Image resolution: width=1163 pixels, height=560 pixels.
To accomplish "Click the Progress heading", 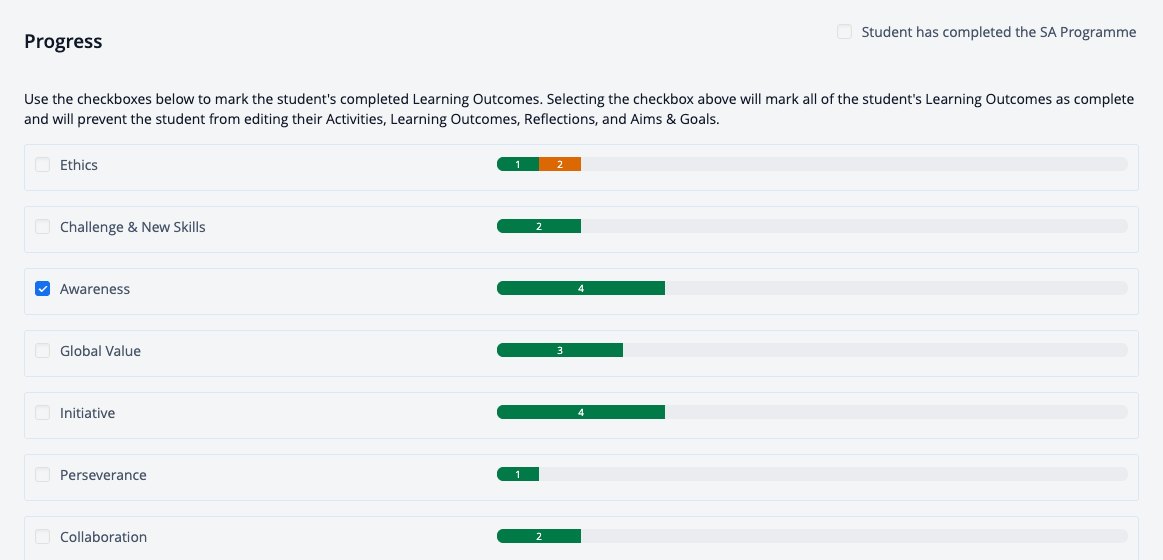I will tap(63, 42).
